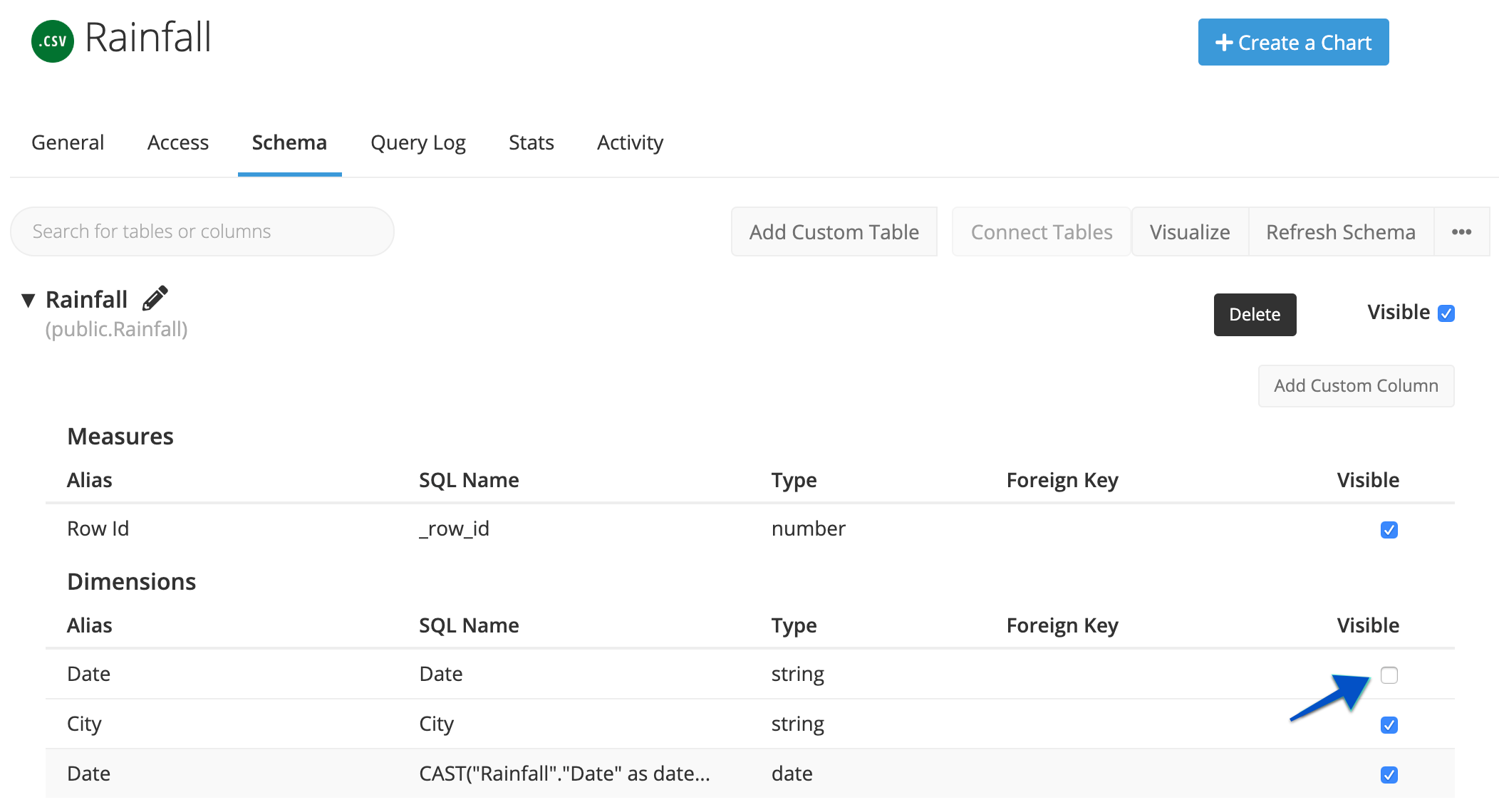Enable visible checkbox for Row Id measure
1499x812 pixels.
click(x=1389, y=528)
